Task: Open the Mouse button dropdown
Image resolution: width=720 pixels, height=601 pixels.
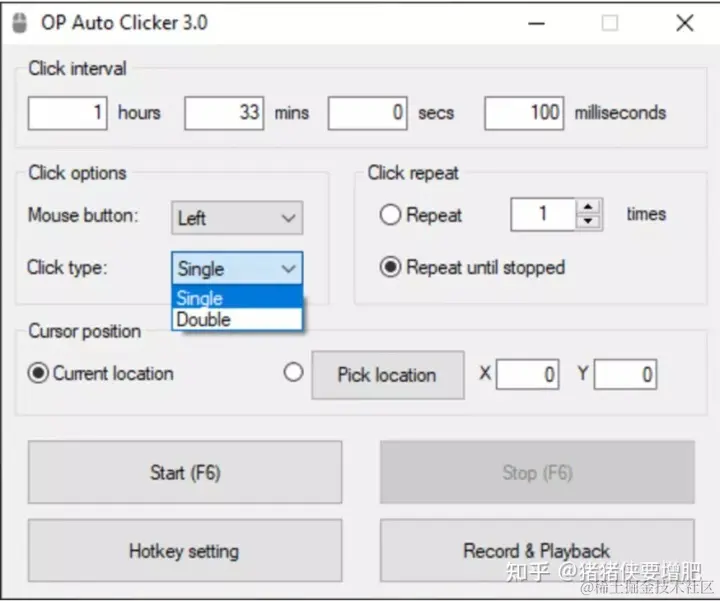Action: click(x=237, y=218)
